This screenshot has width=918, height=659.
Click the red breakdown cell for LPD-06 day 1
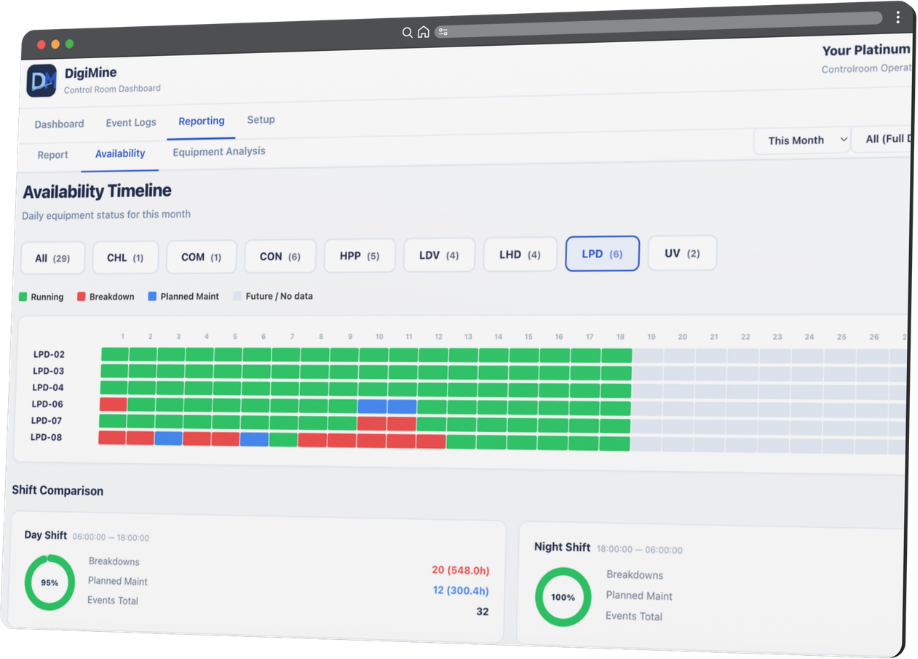pos(113,404)
